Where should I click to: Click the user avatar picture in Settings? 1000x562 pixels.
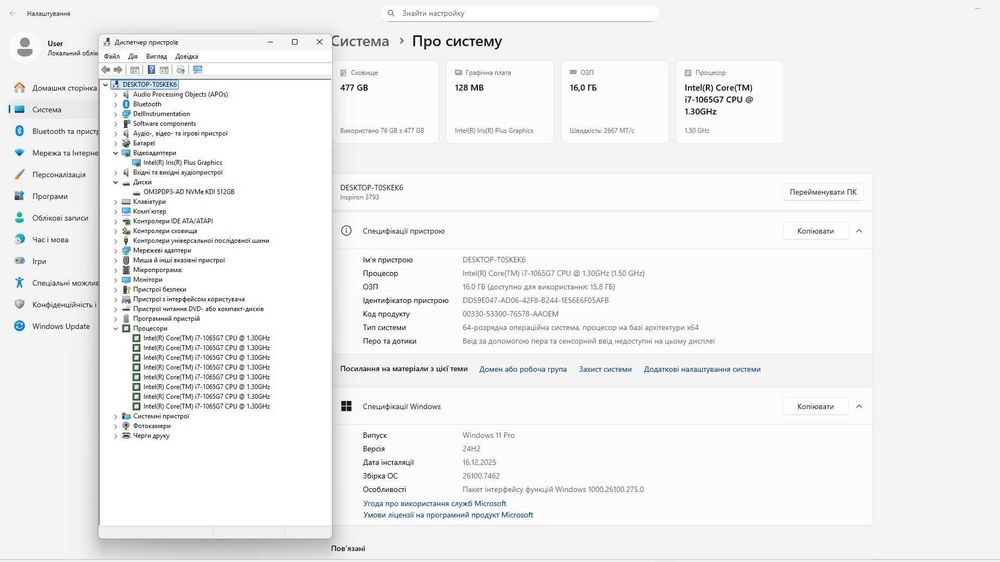click(x=25, y=47)
